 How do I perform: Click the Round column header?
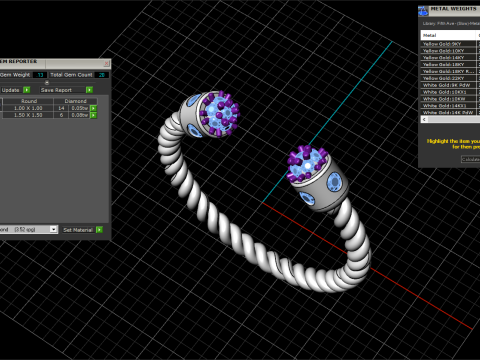(28, 101)
